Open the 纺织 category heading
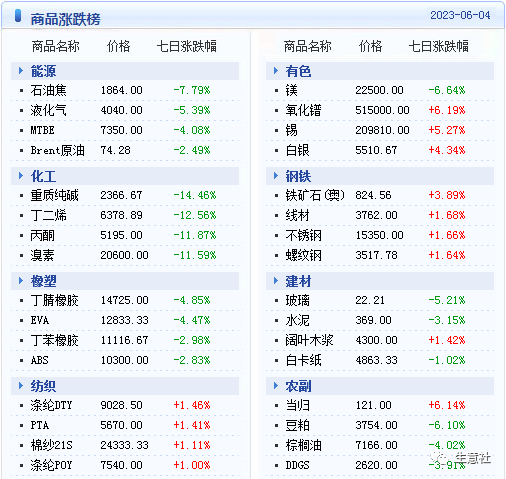Screen dimensions: 506x479 43,386
